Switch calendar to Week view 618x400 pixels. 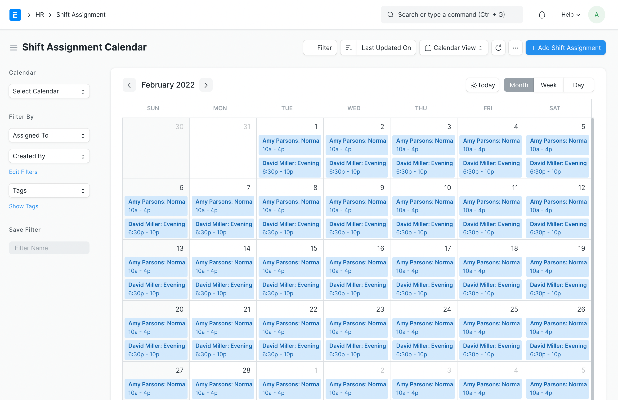point(549,86)
